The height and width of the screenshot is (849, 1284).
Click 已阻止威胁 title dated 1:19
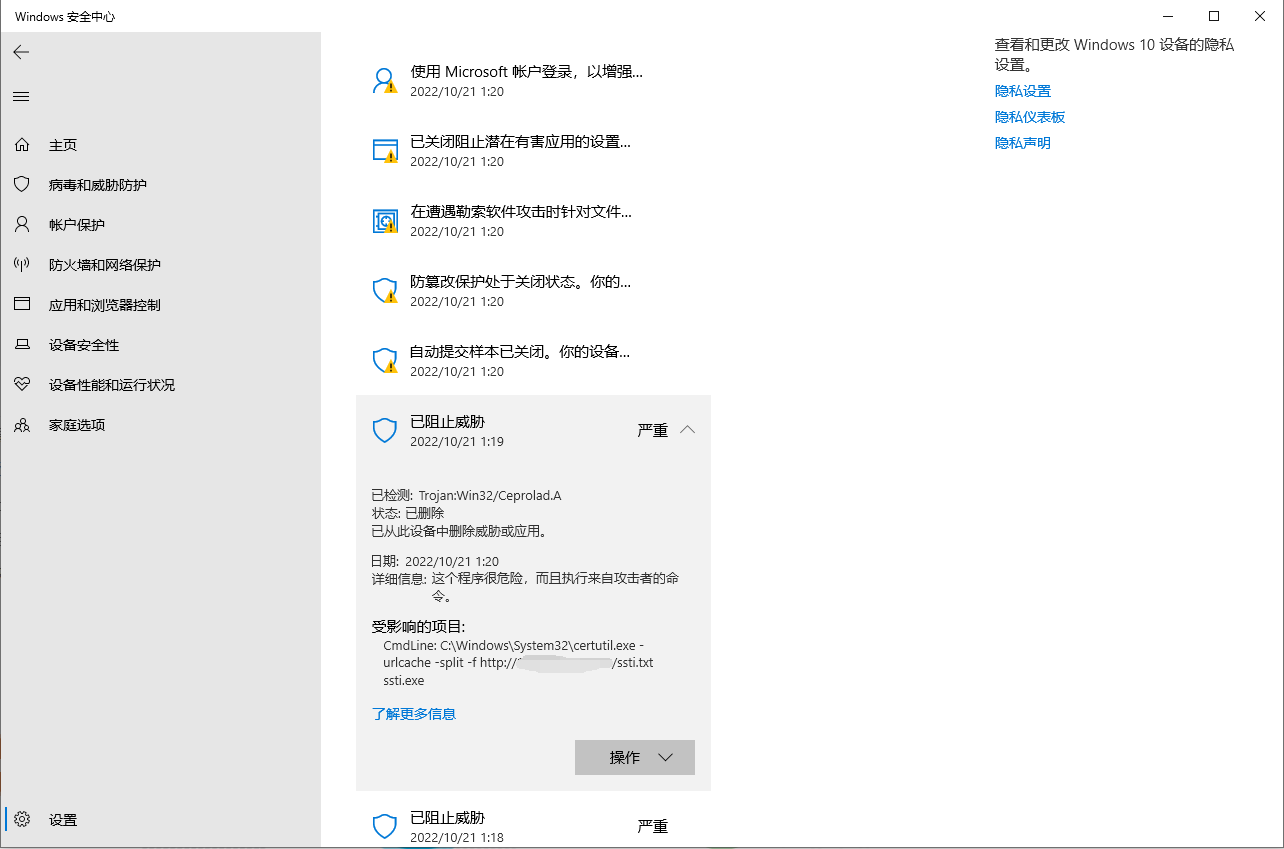point(447,422)
